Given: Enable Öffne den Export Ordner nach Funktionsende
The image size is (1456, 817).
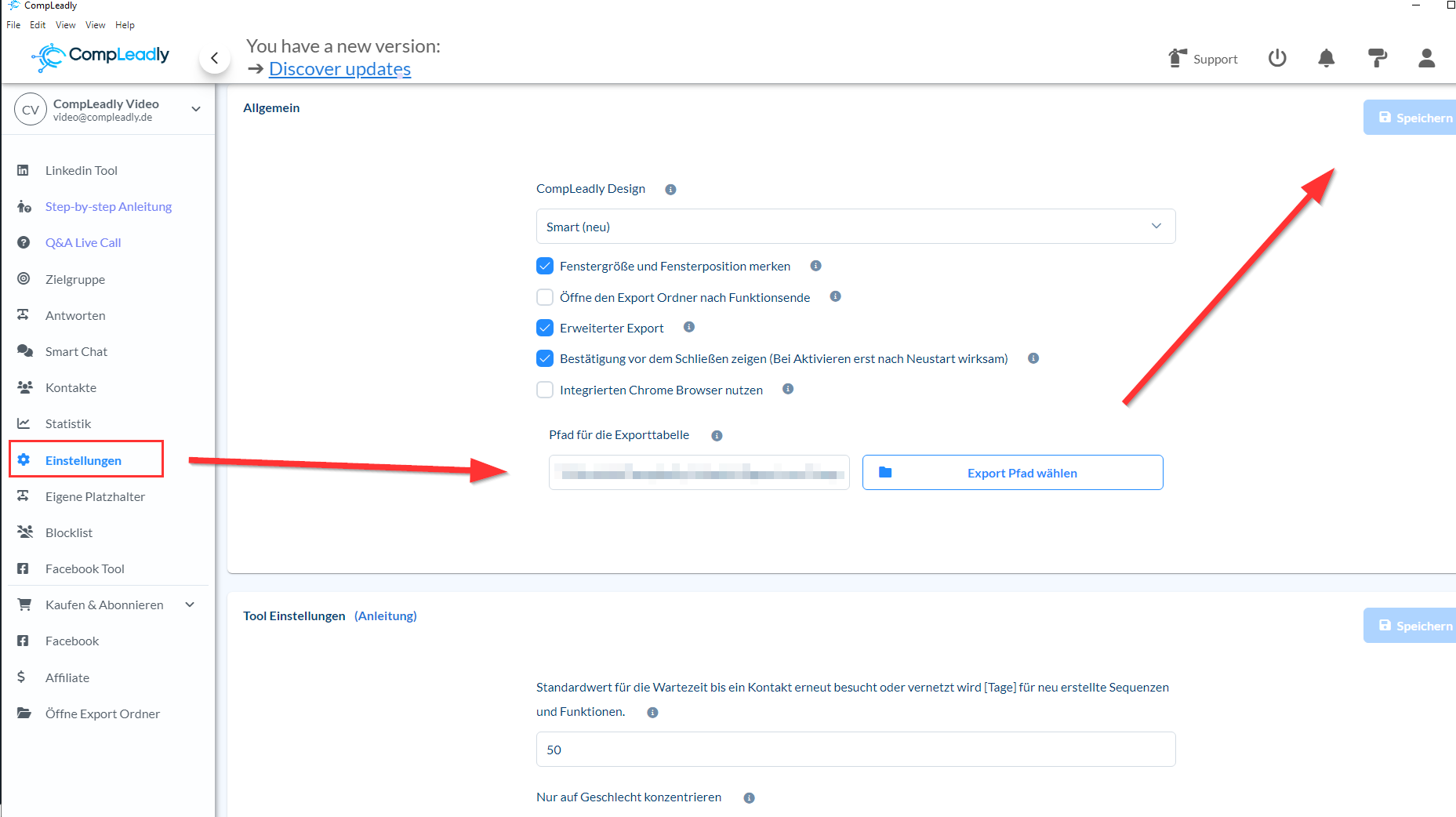Looking at the screenshot, I should 545,297.
